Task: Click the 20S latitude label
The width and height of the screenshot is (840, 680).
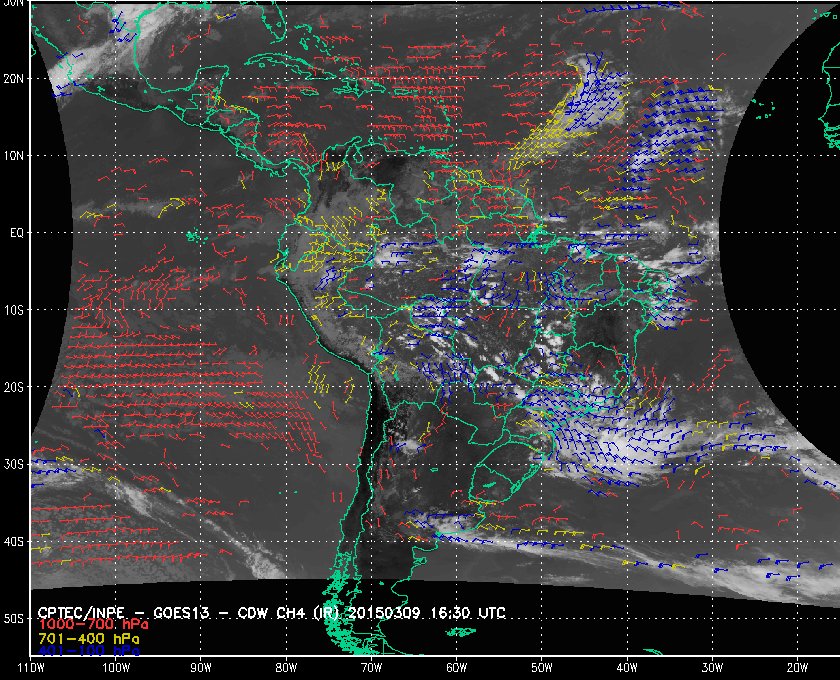Action: 15,387
